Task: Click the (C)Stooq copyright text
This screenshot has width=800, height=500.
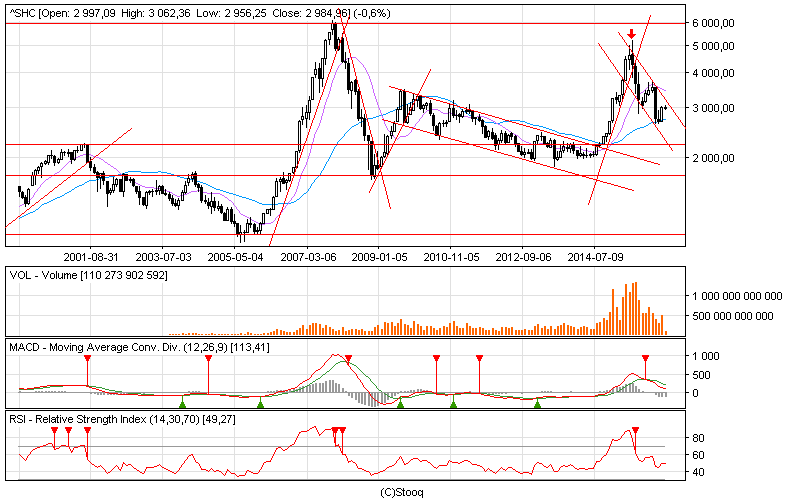Action: point(402,492)
